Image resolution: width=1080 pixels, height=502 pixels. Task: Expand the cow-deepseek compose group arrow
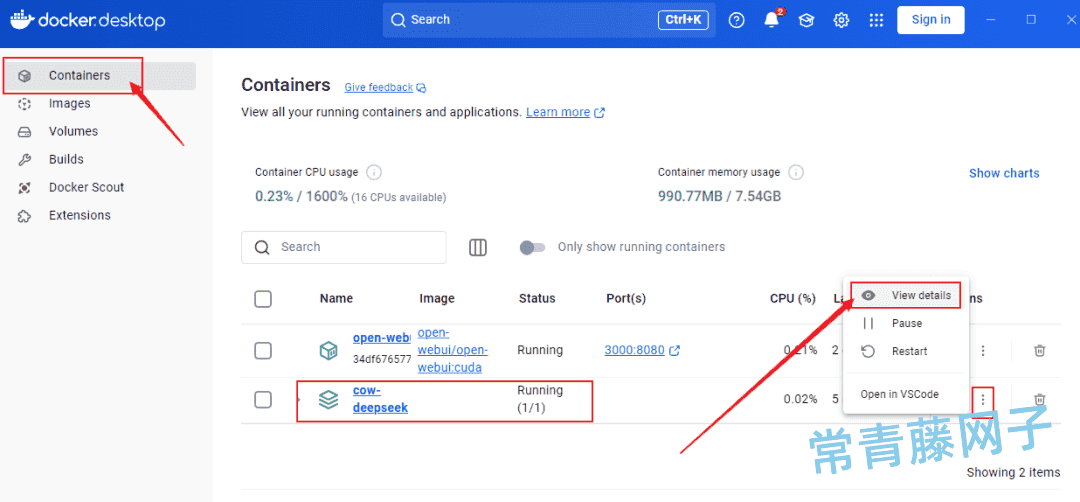pos(300,399)
